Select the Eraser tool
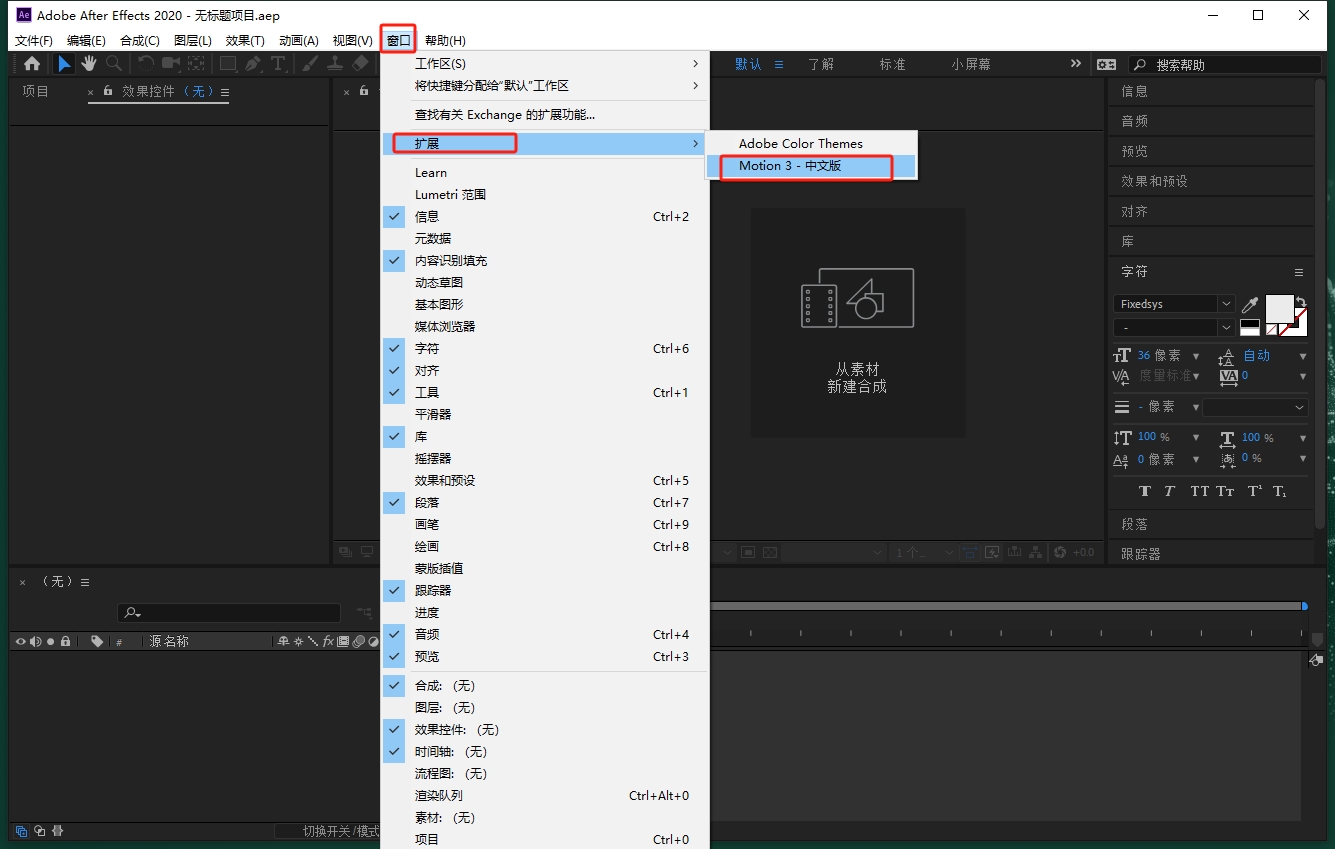 click(360, 64)
